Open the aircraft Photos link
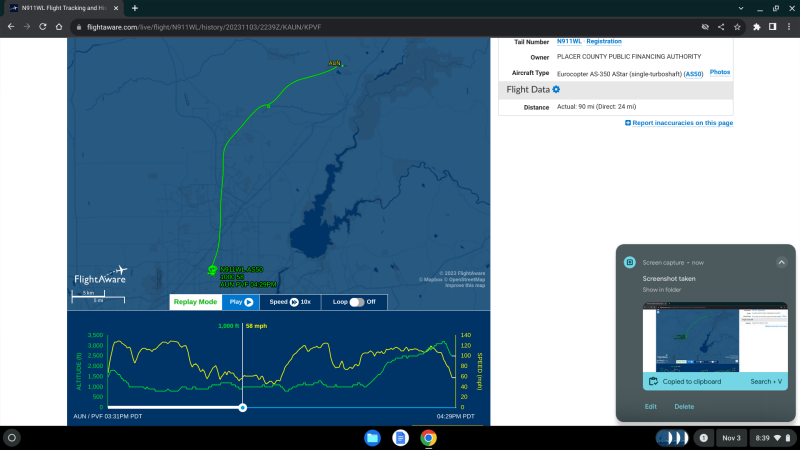Viewport: 800px width, 450px height. pos(719,72)
